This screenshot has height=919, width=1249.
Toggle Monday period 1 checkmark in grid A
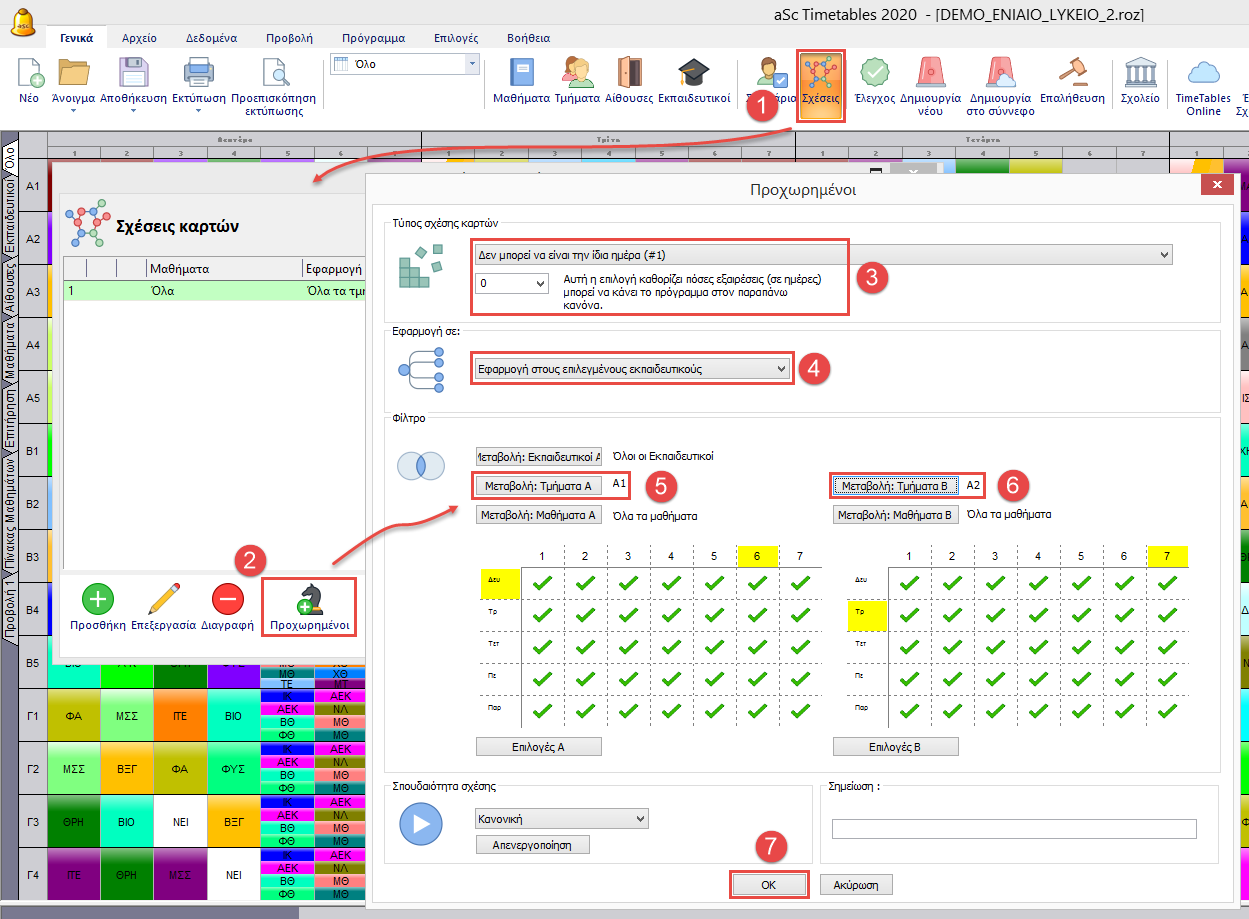click(542, 582)
